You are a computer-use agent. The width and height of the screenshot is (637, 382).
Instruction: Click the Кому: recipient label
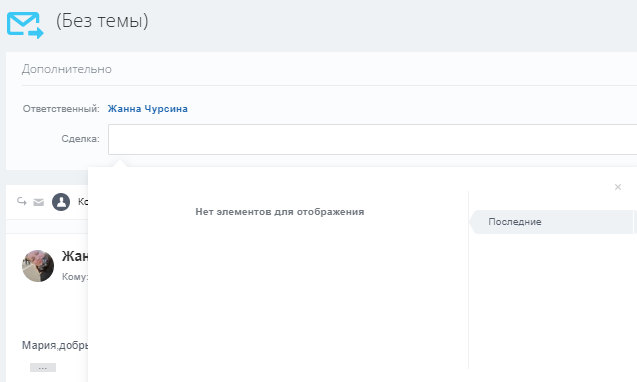click(75, 277)
